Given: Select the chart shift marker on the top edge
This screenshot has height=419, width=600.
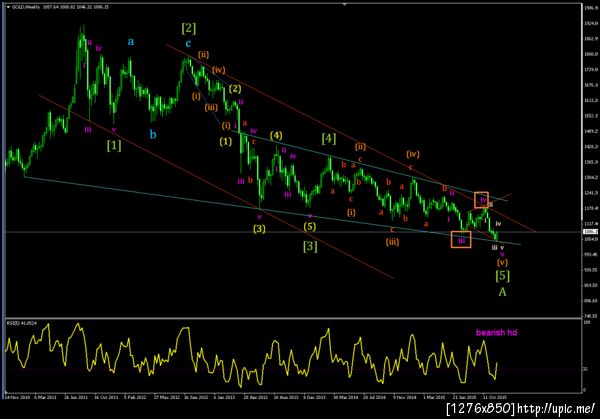Looking at the screenshot, I should point(345,5).
